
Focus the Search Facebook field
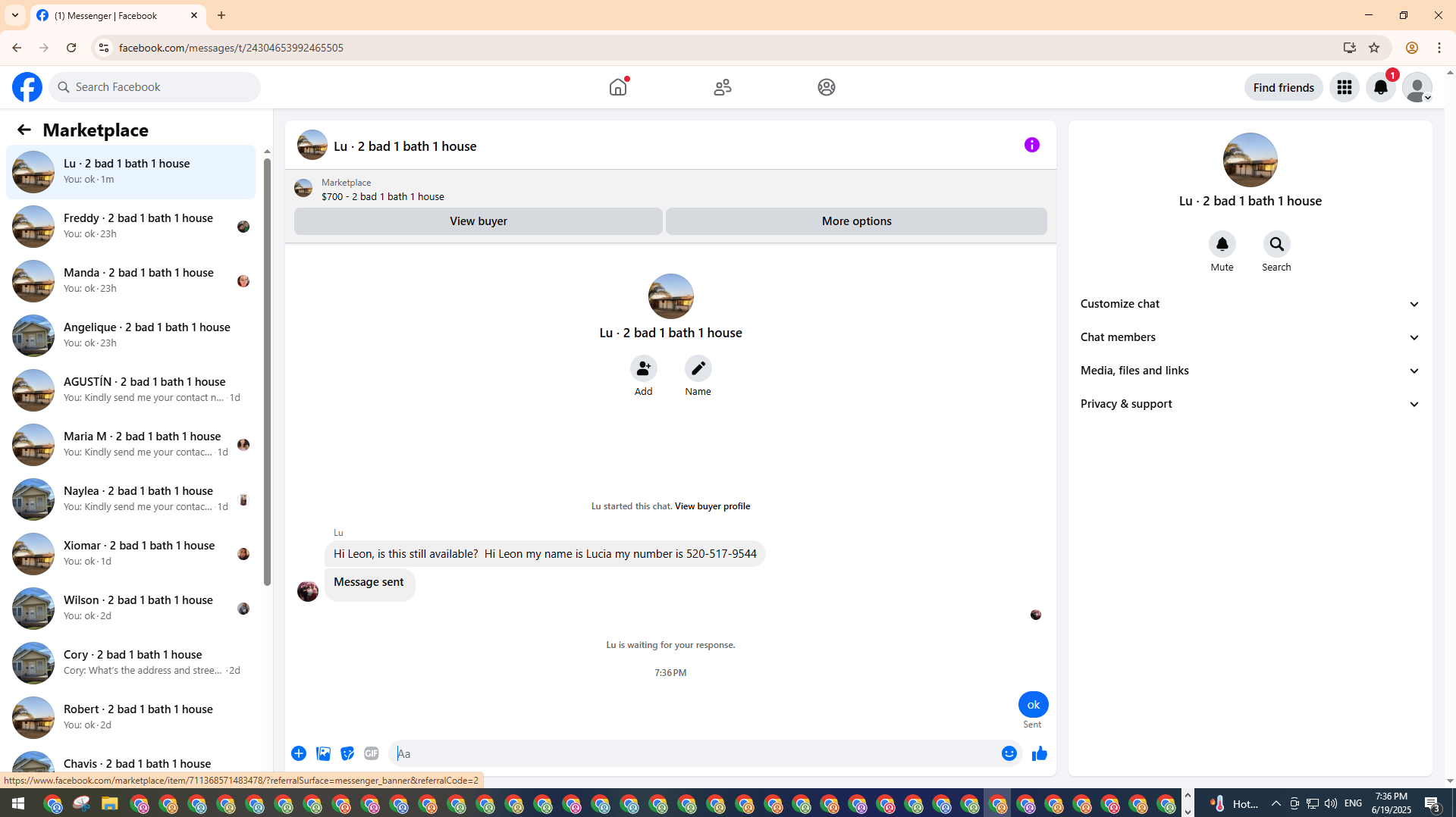[155, 87]
